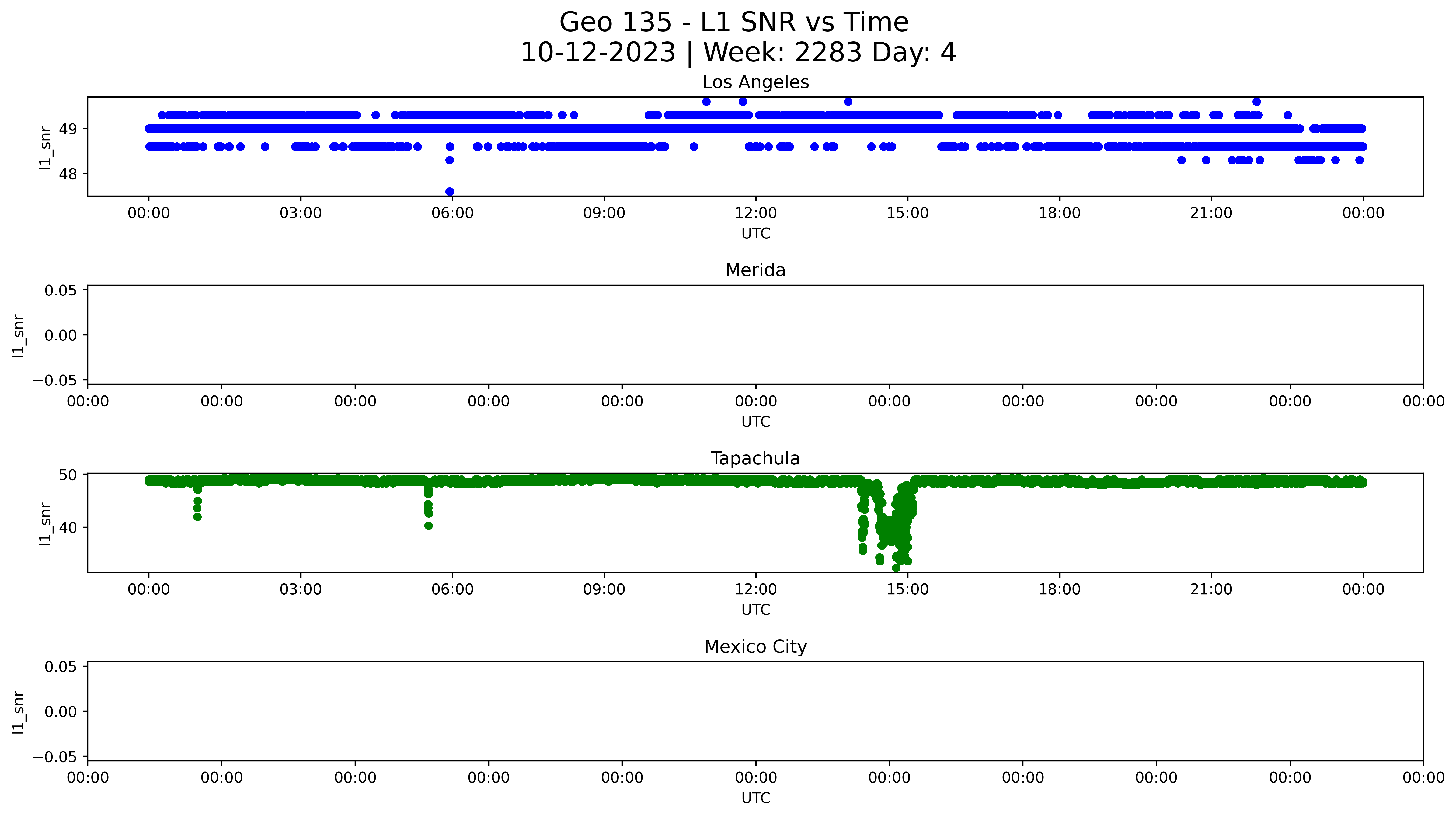Select the 'Mexico City' subplot title
This screenshot has height=817, width=1456.
(756, 647)
